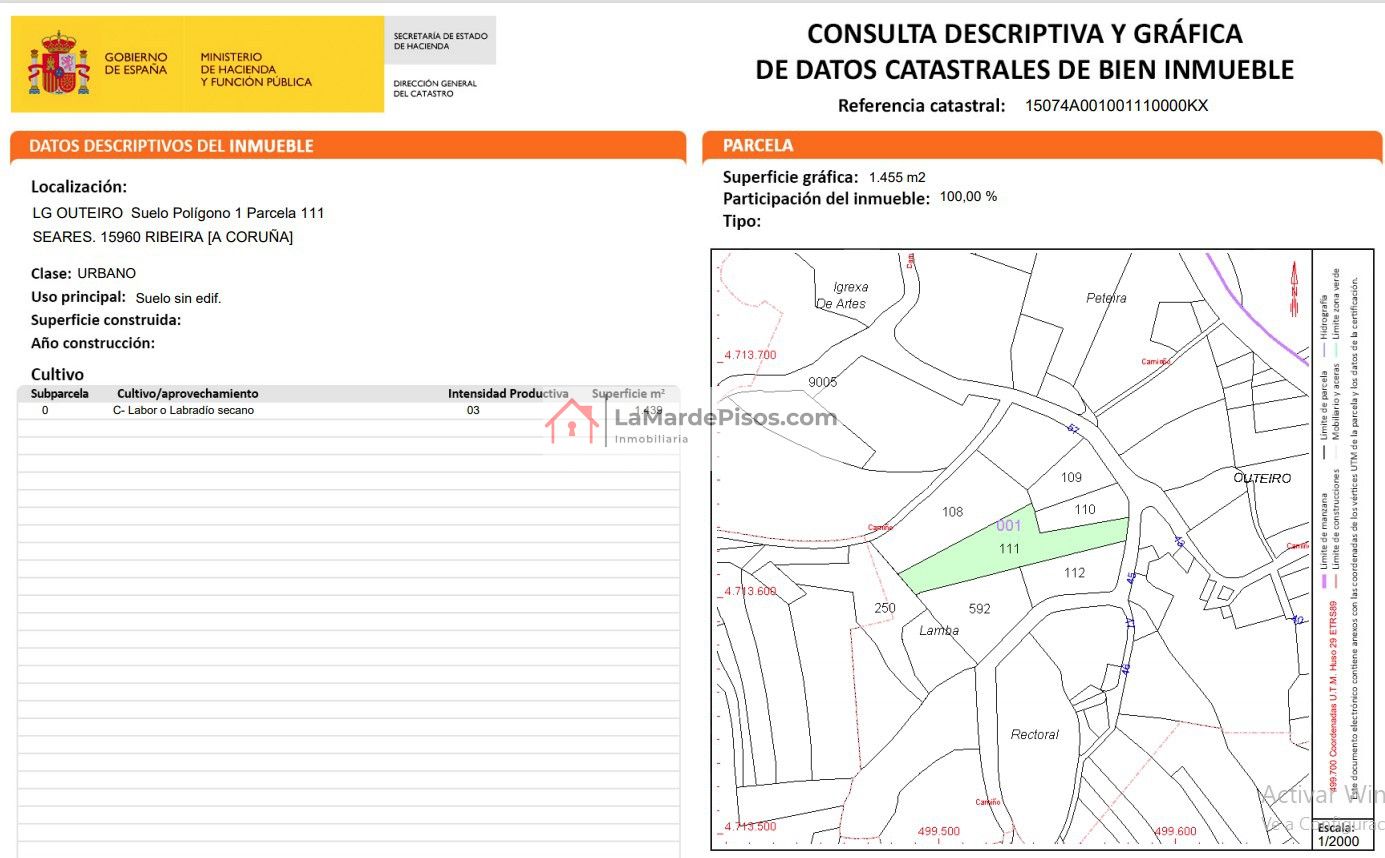
Task: Click the 'PARCELA' section header
Action: point(758,146)
